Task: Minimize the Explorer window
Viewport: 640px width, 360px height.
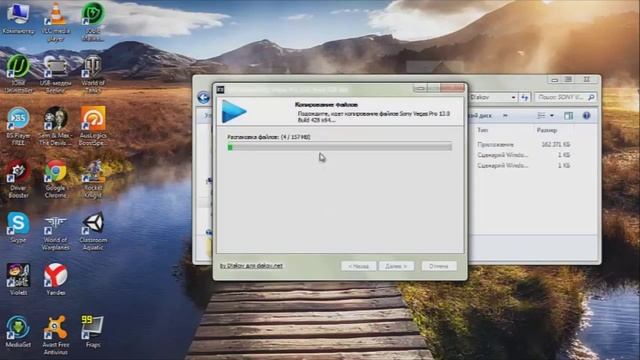Action: (555, 80)
